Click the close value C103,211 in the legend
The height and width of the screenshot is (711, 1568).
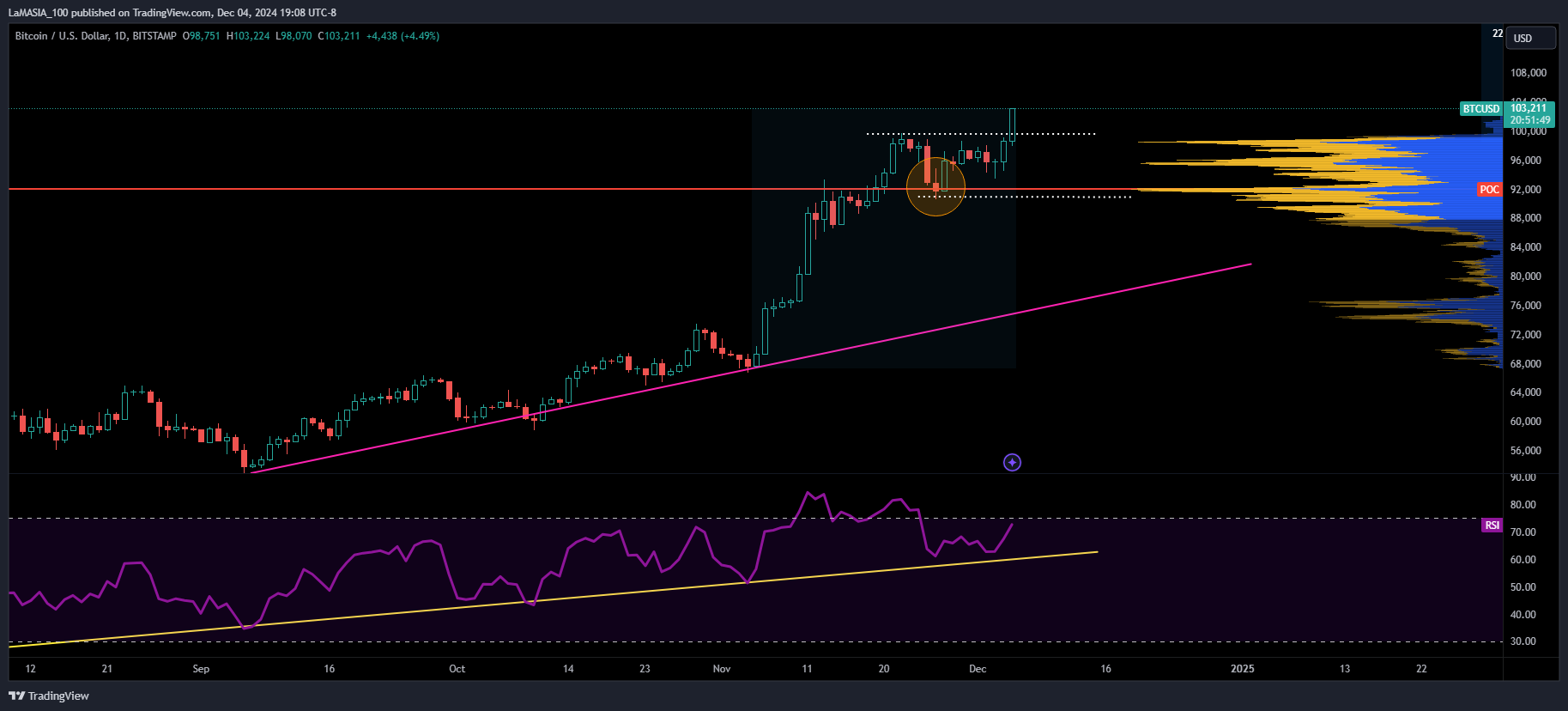[x=339, y=36]
